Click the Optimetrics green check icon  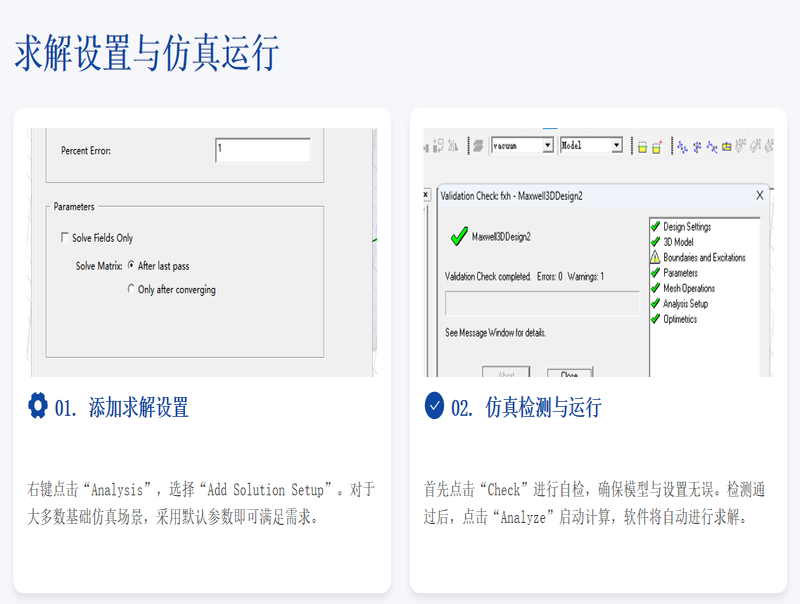(x=655, y=319)
